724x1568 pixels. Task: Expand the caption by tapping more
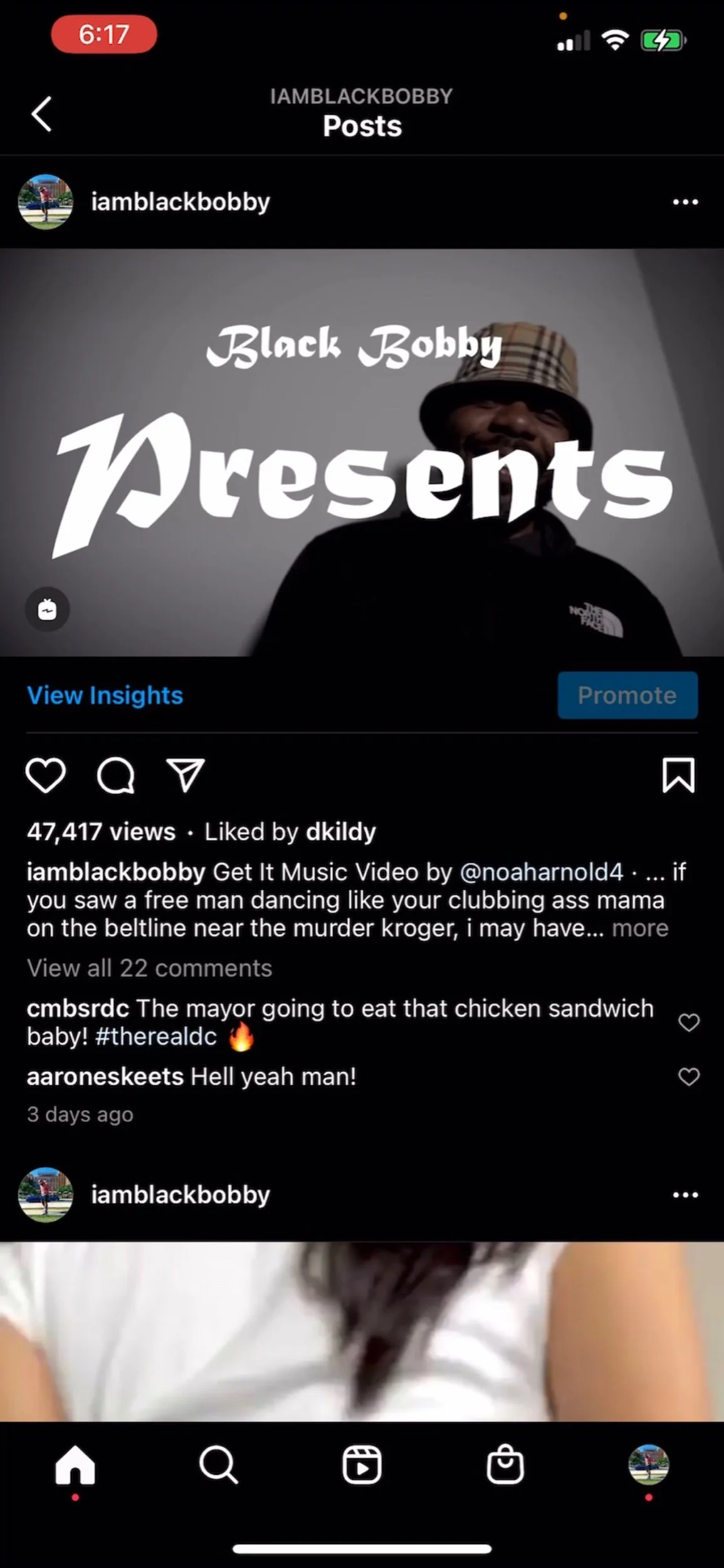click(x=640, y=928)
